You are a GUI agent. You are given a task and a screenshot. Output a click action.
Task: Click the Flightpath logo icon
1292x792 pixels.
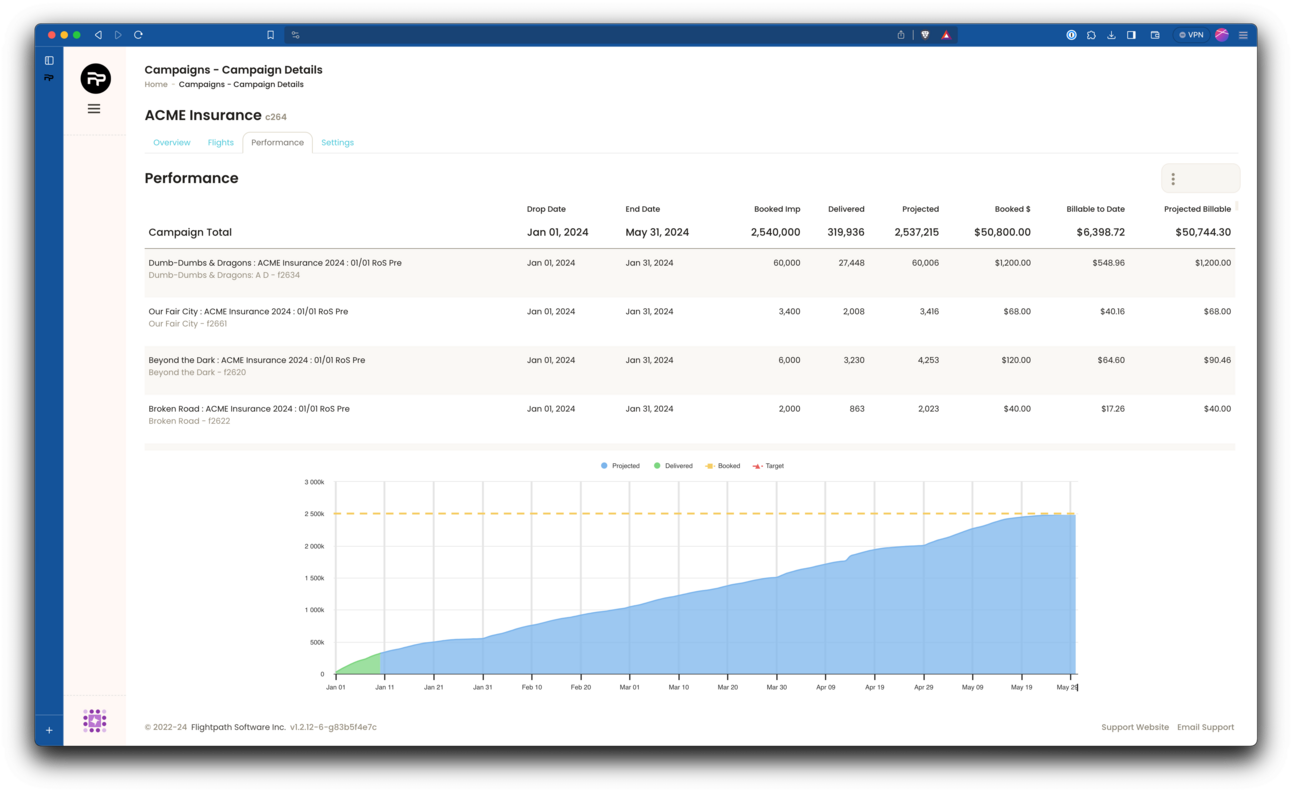[96, 78]
